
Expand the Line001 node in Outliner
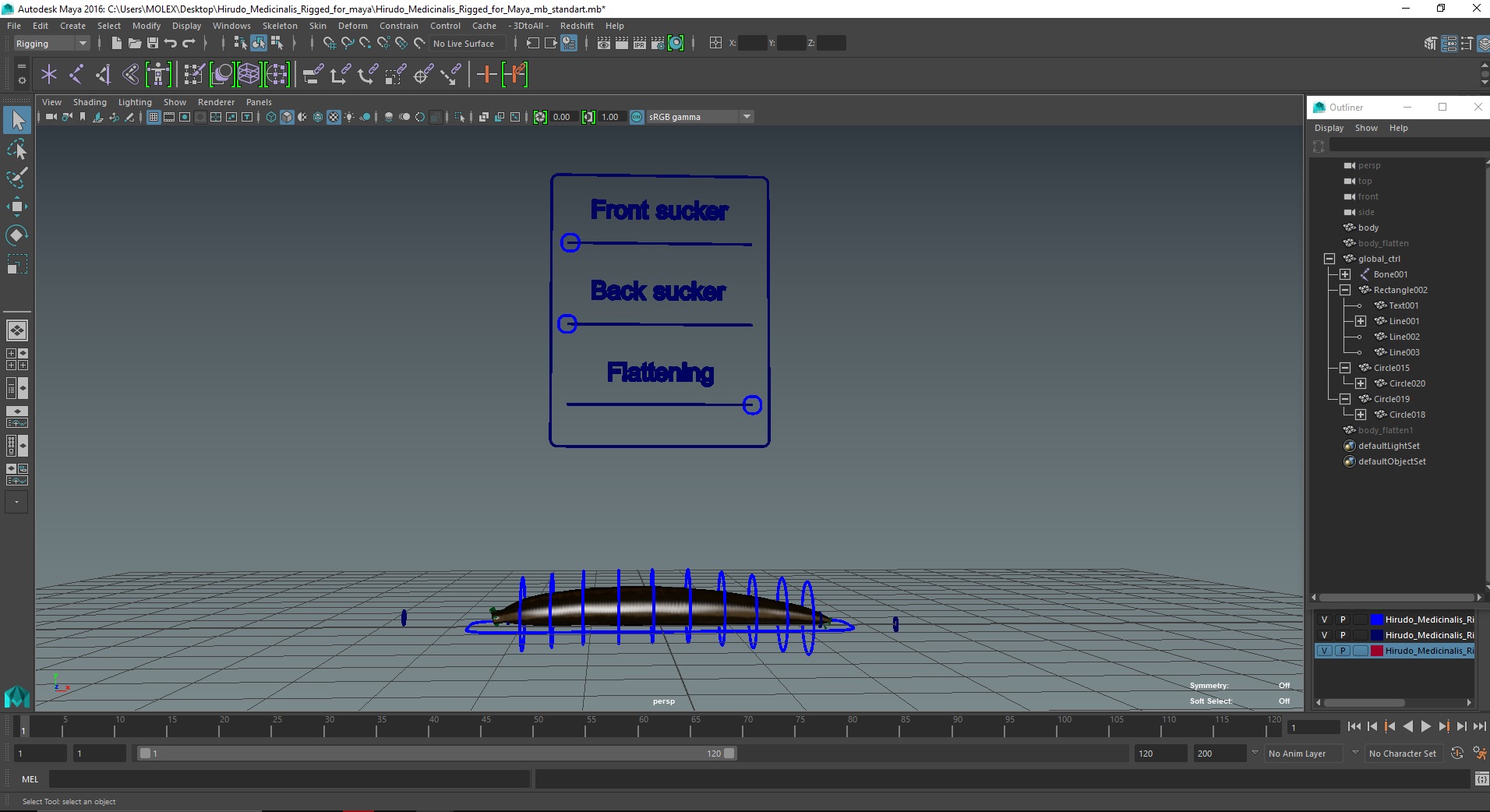[1361, 321]
